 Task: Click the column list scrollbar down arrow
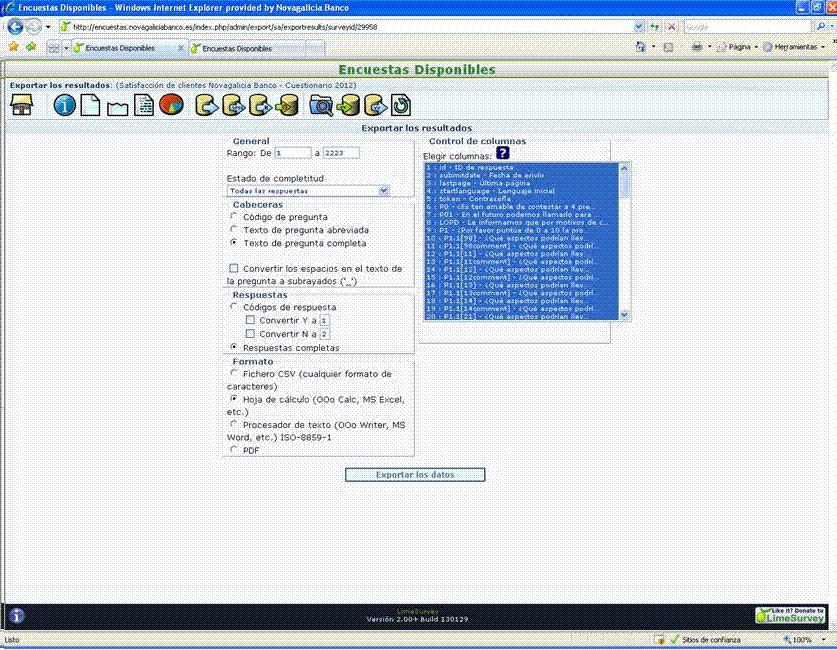coord(625,314)
